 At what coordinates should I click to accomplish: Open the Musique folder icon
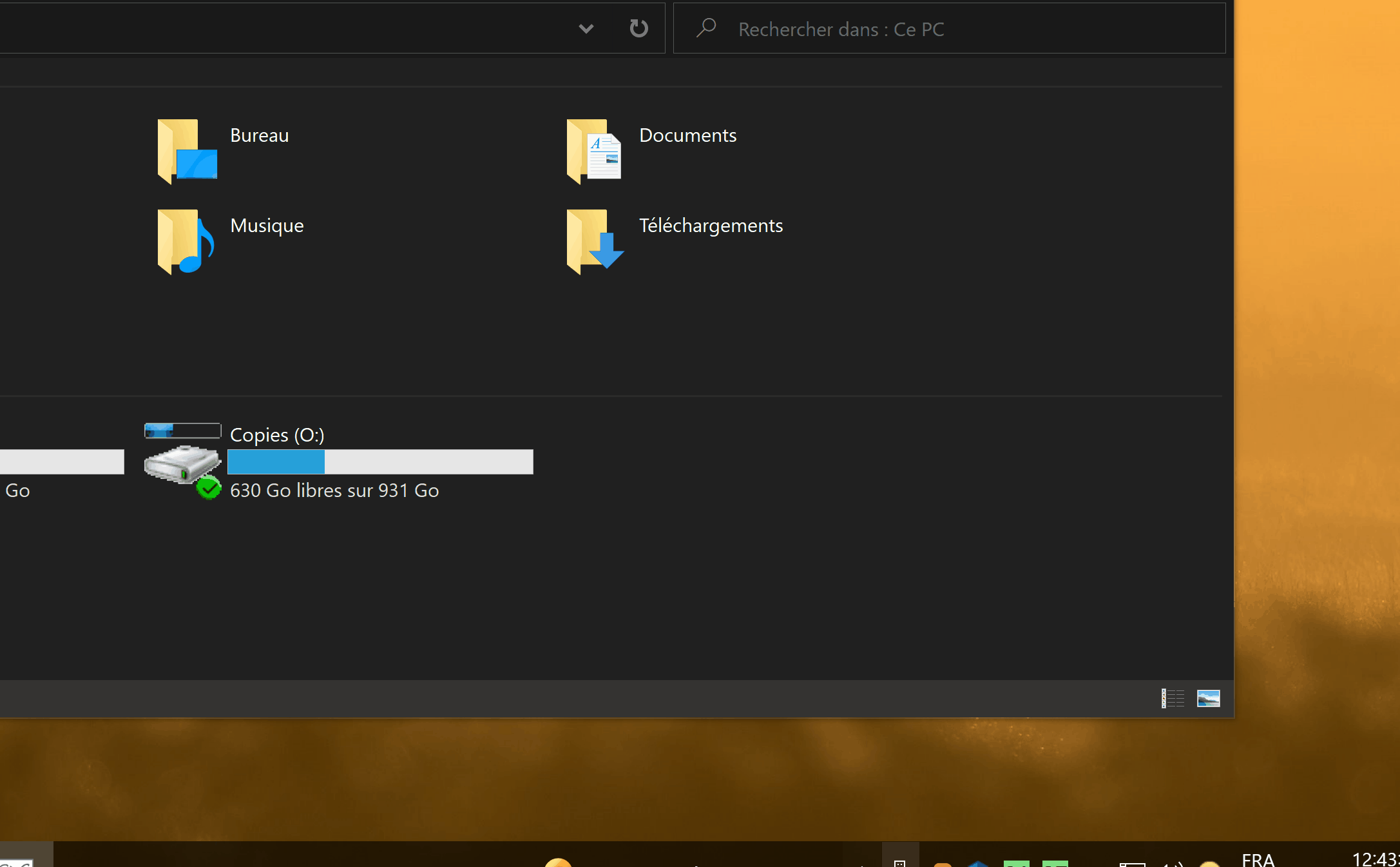click(x=186, y=242)
